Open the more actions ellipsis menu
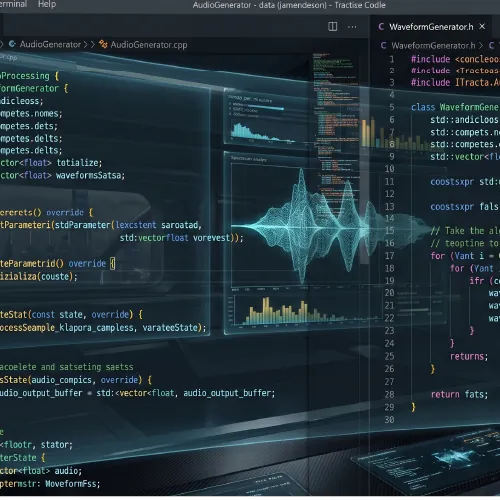500x500 pixels. [x=352, y=27]
